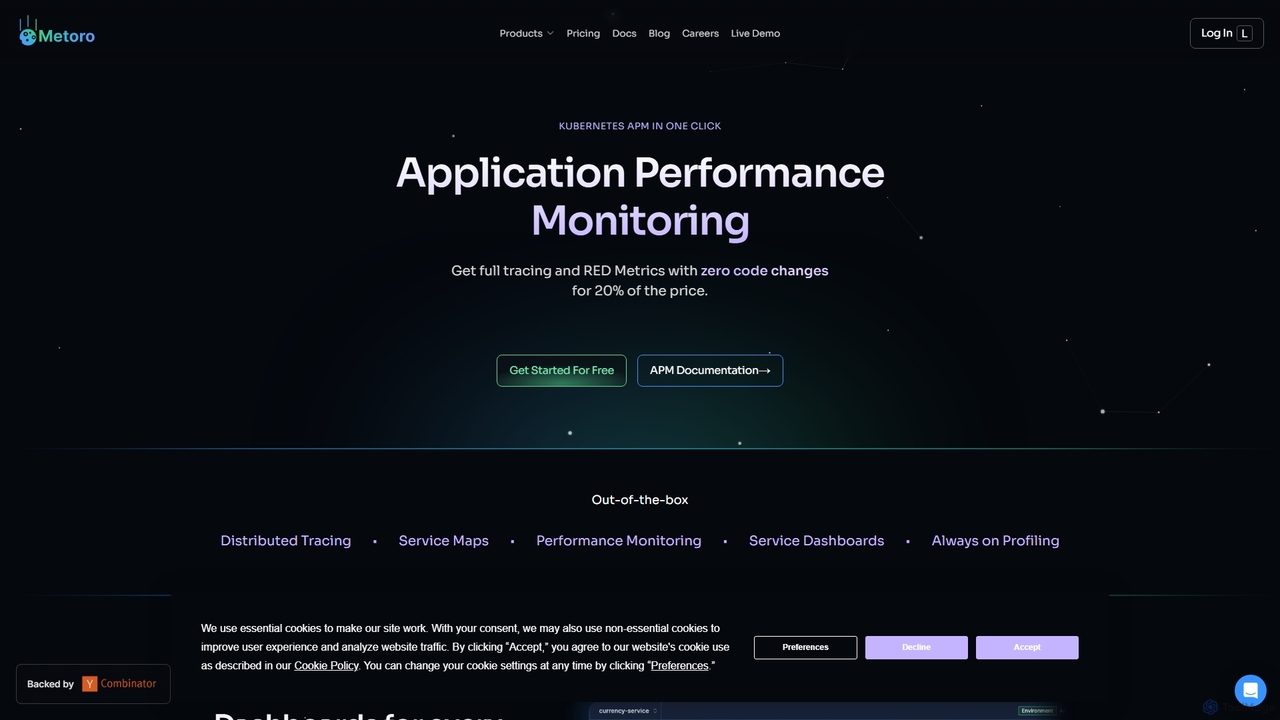The height and width of the screenshot is (720, 1280).
Task: Open the Careers page
Action: (700, 33)
